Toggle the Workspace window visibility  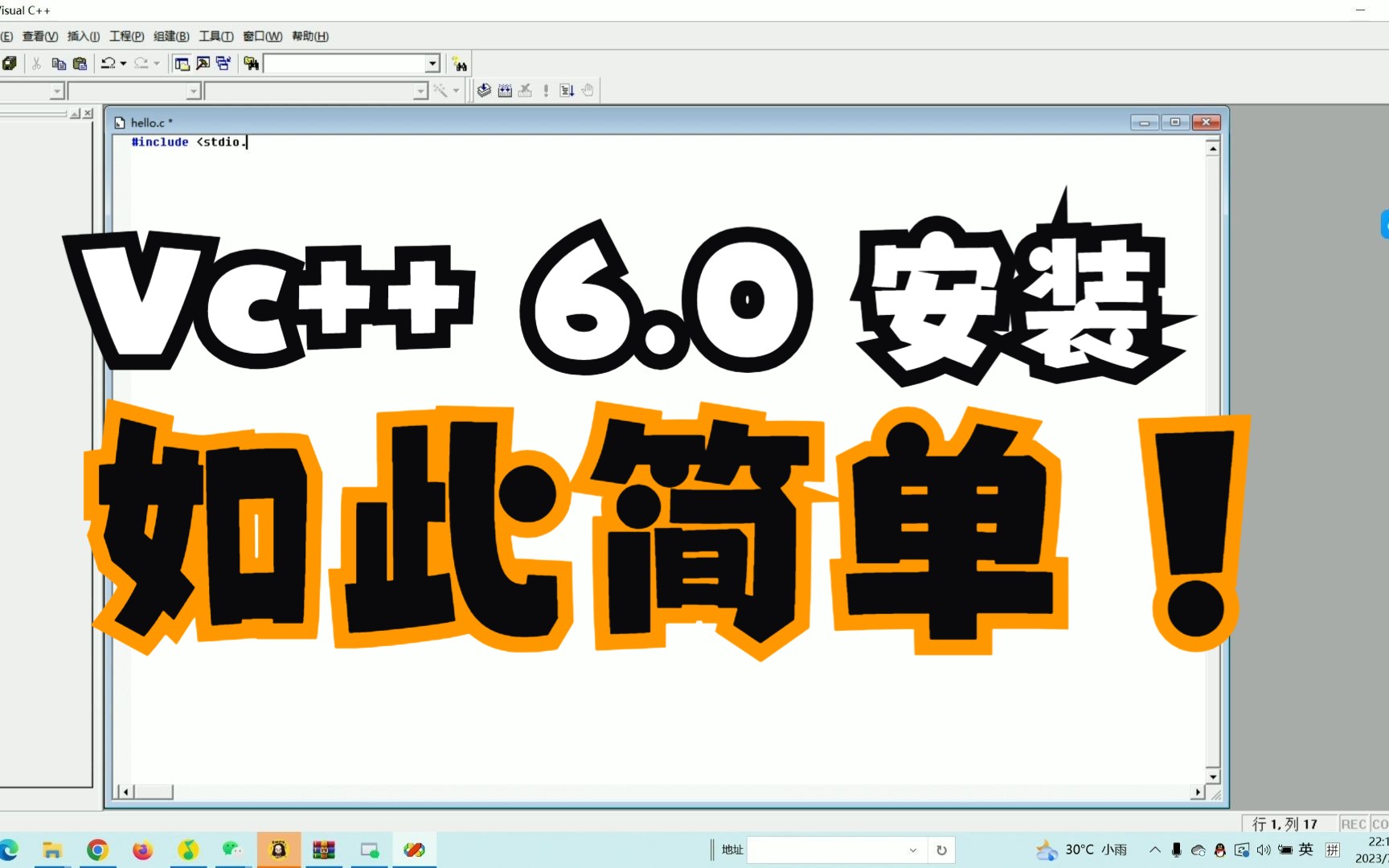[x=181, y=63]
